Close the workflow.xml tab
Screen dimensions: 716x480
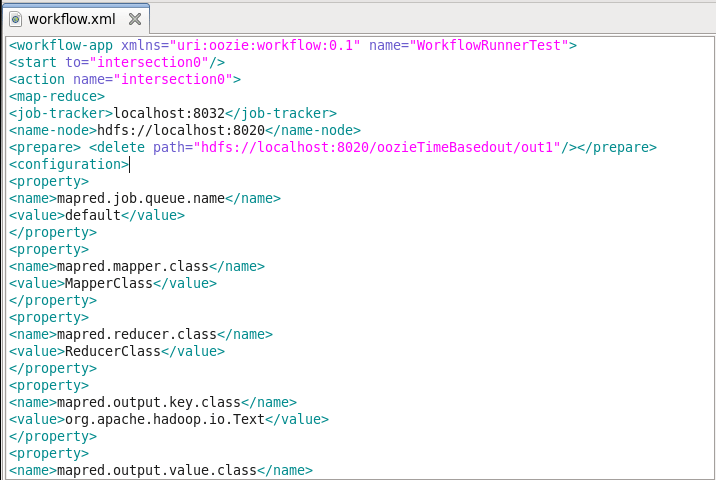tap(135, 19)
